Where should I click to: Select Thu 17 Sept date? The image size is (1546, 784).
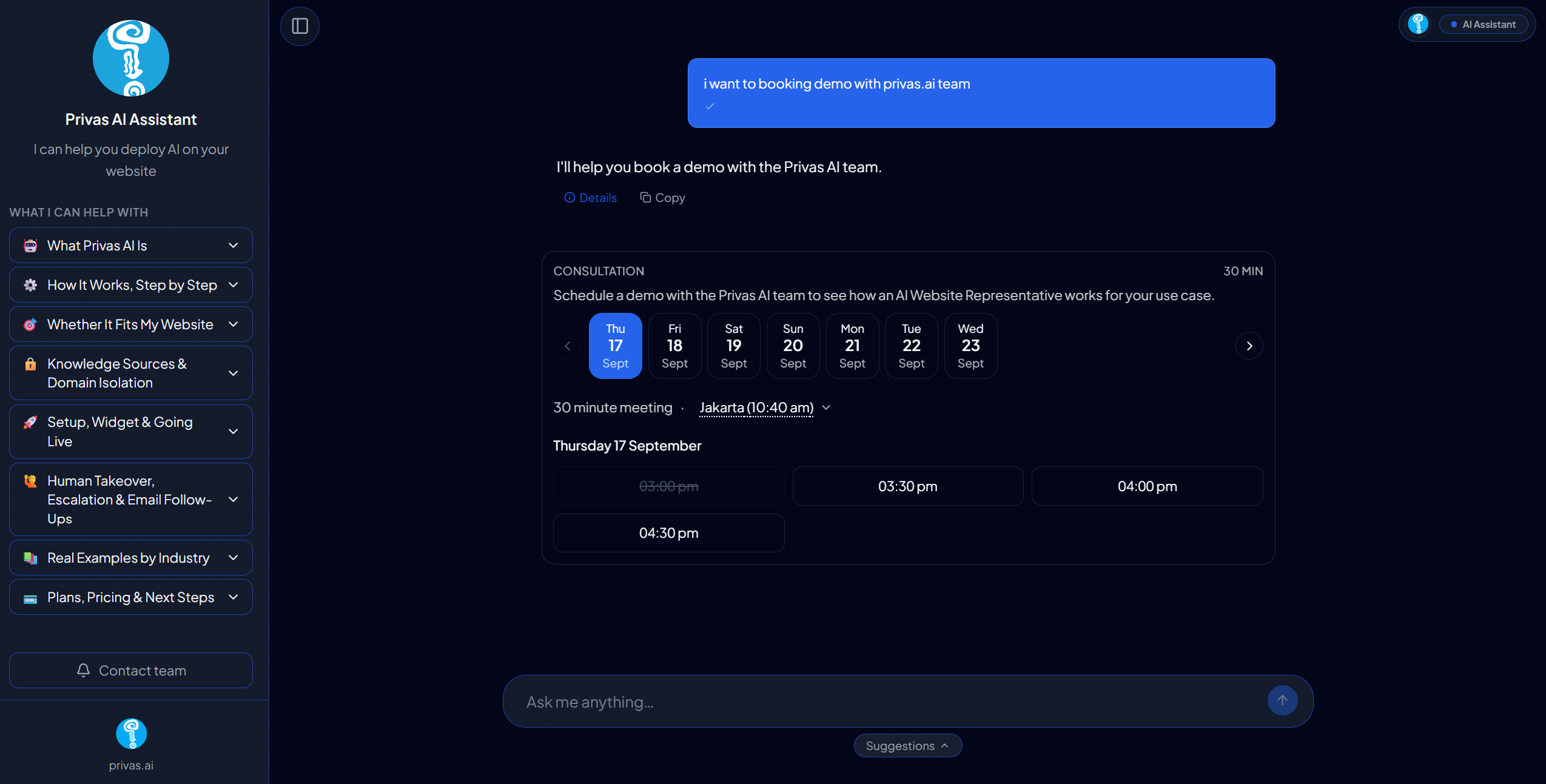pyautogui.click(x=616, y=346)
